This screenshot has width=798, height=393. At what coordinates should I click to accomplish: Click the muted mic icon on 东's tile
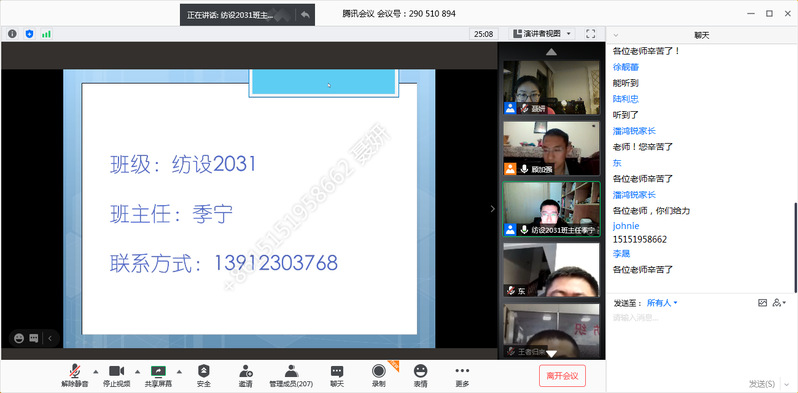point(510,291)
